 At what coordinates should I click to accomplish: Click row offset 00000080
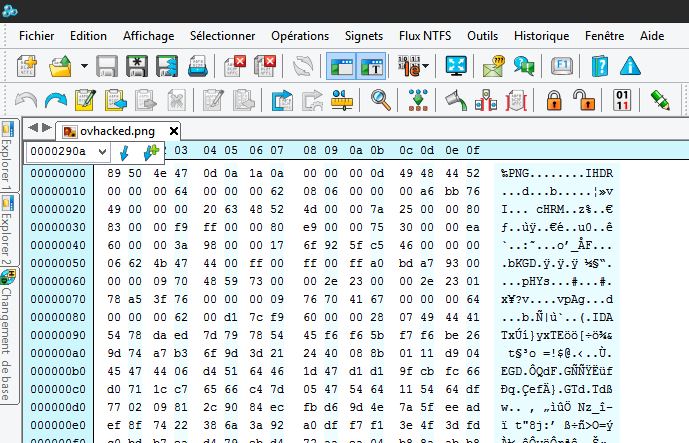point(58,317)
